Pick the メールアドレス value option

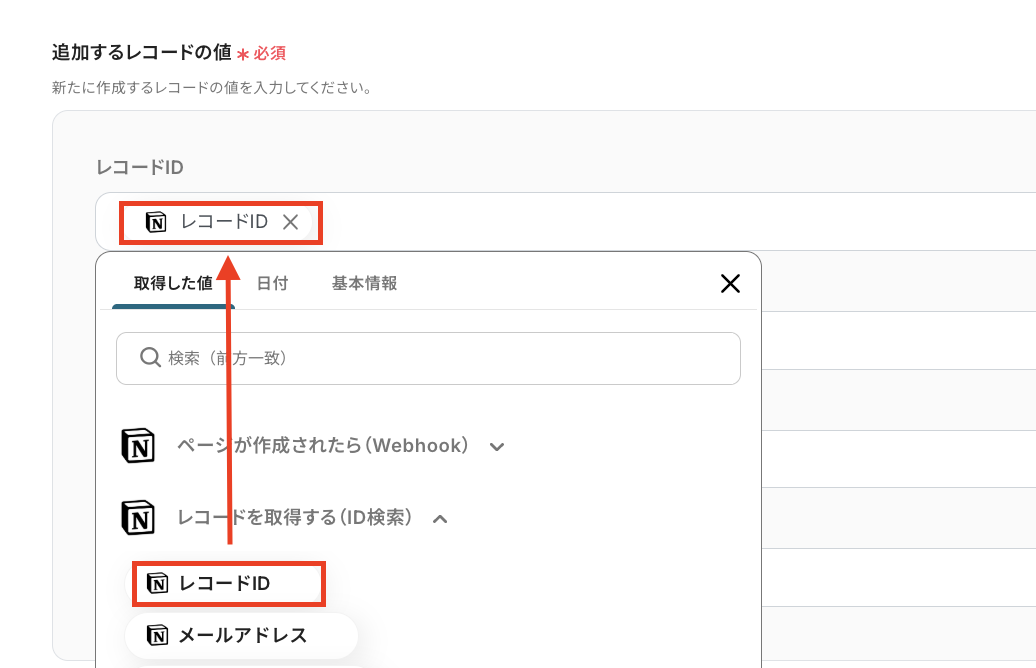(x=242, y=635)
